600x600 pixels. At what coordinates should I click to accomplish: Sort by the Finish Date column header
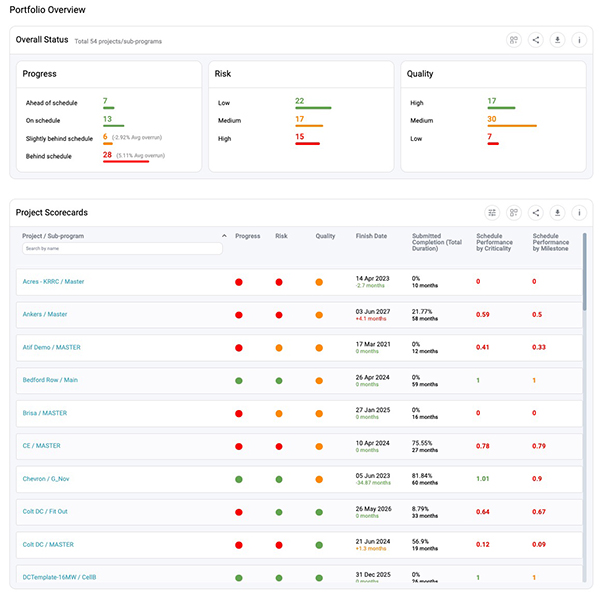(371, 236)
